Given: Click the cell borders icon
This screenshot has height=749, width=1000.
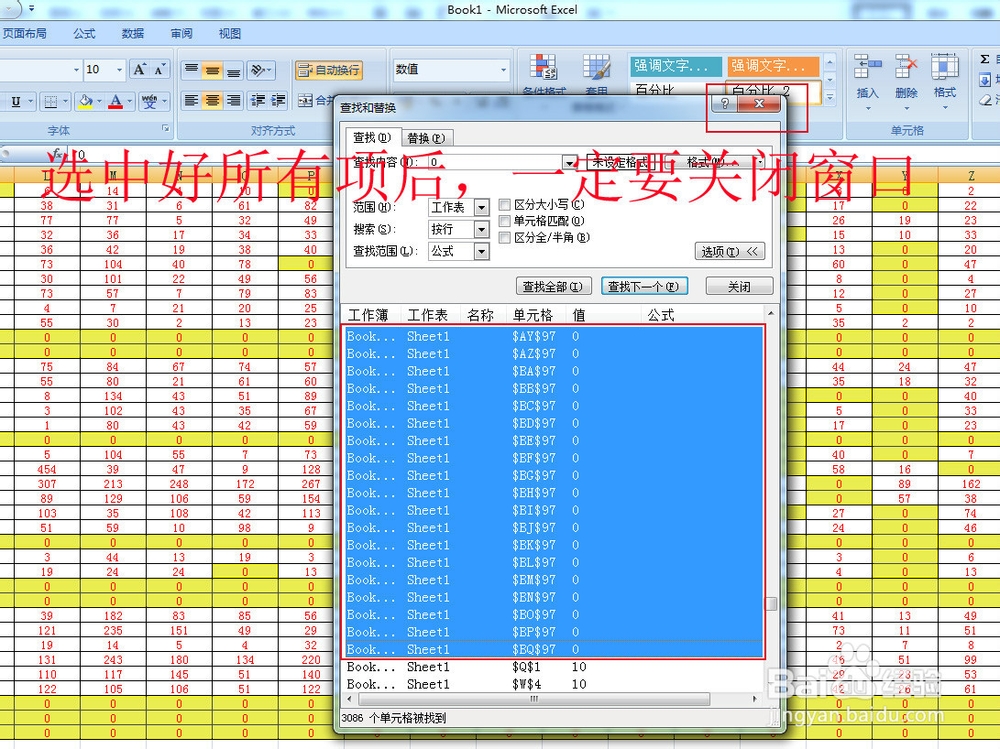Looking at the screenshot, I should click(x=51, y=101).
